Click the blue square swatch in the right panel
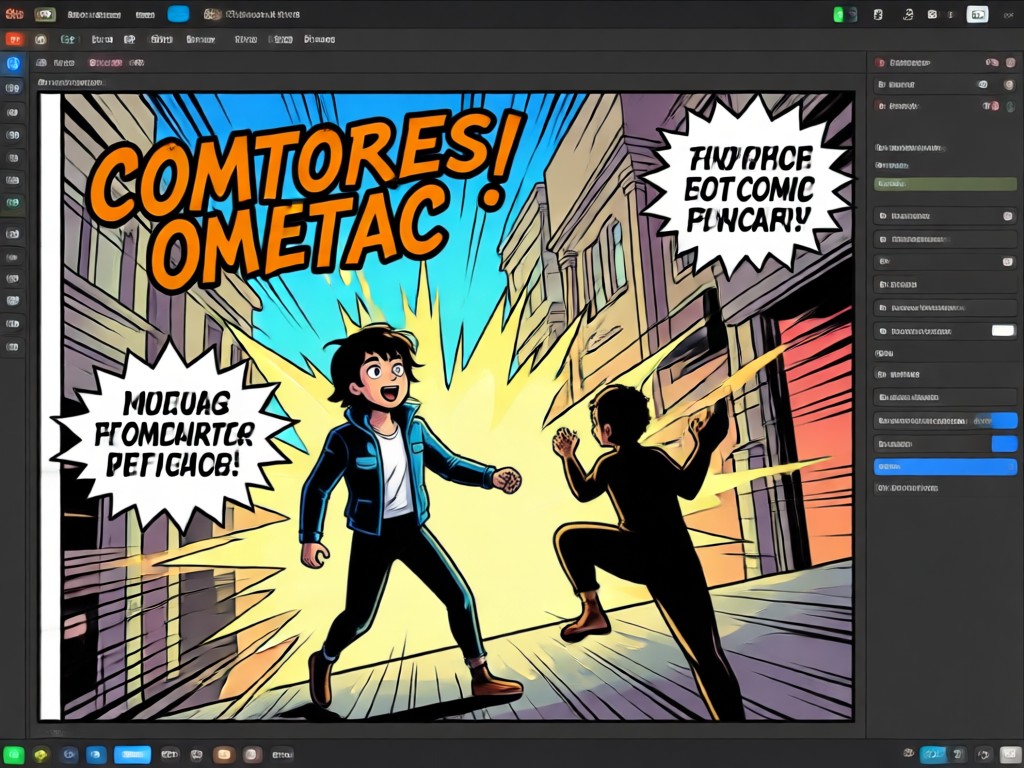 (x=1004, y=443)
